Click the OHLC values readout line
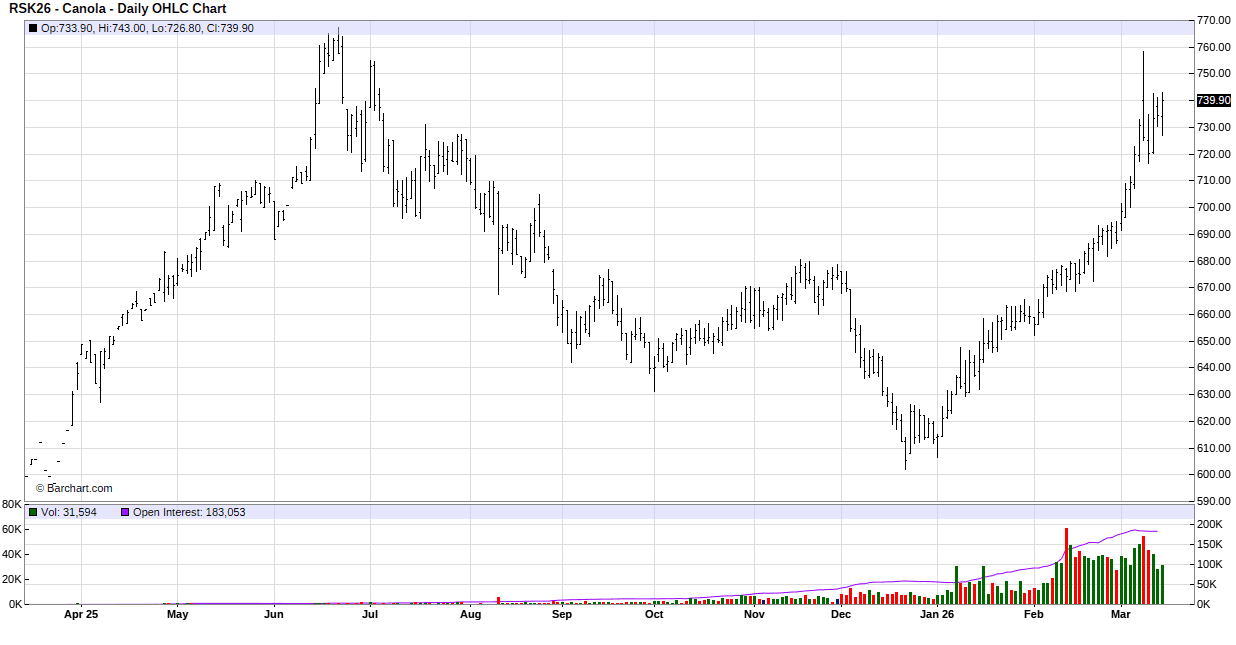 tap(147, 28)
